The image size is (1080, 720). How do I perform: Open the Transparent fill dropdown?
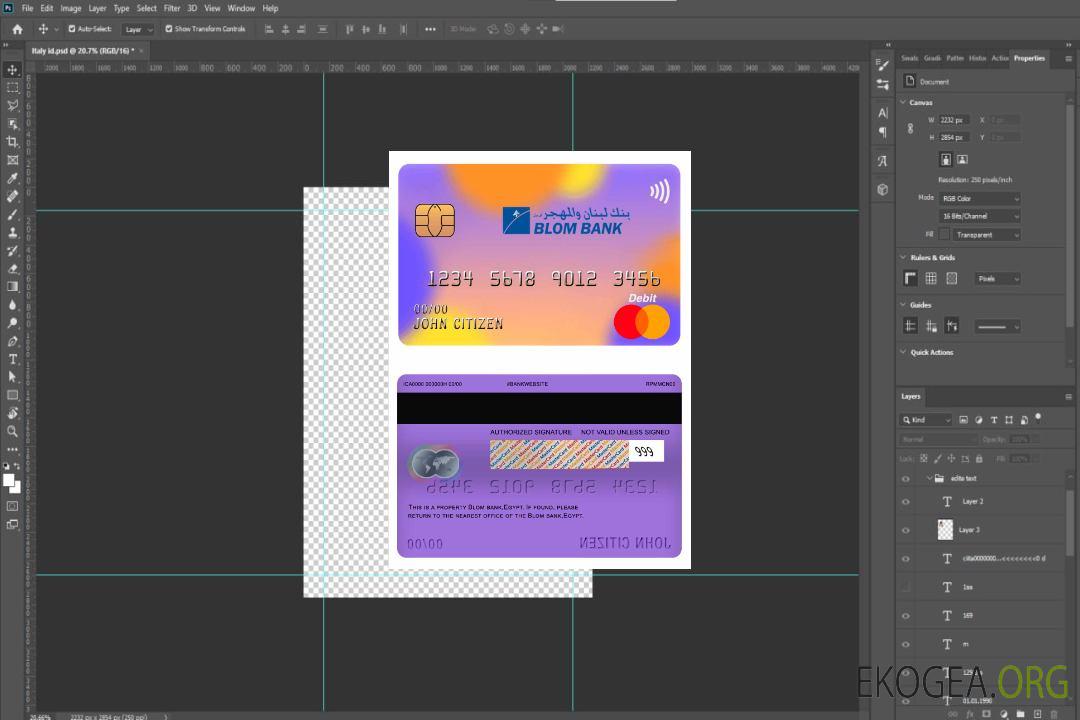(987, 235)
